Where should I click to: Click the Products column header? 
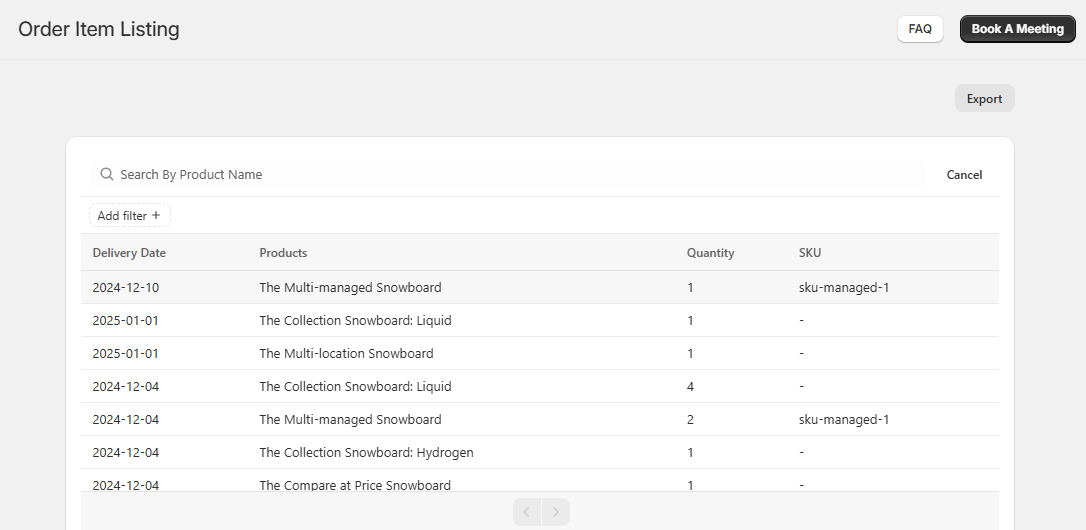coord(283,253)
